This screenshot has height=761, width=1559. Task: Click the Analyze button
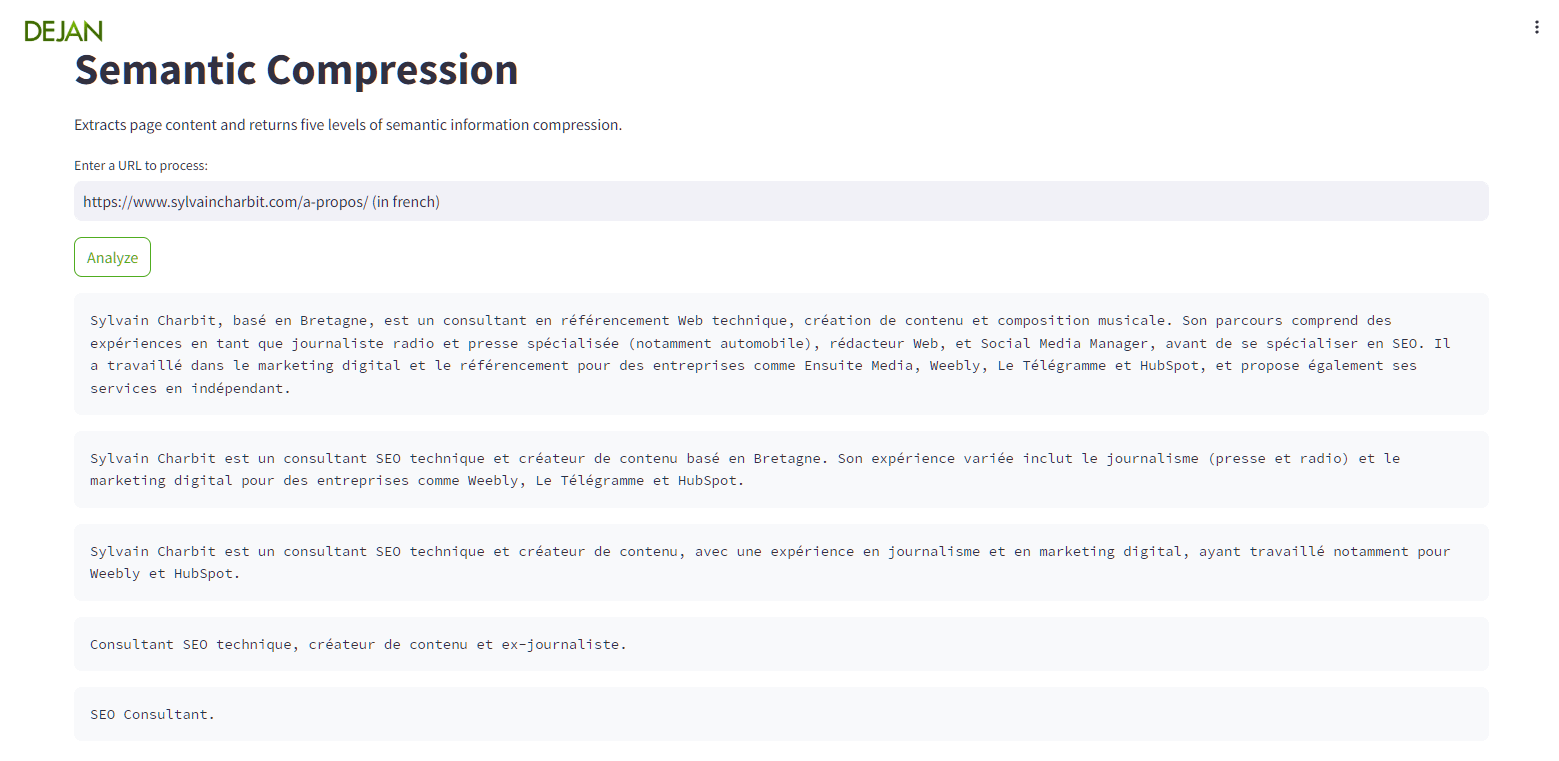click(112, 257)
